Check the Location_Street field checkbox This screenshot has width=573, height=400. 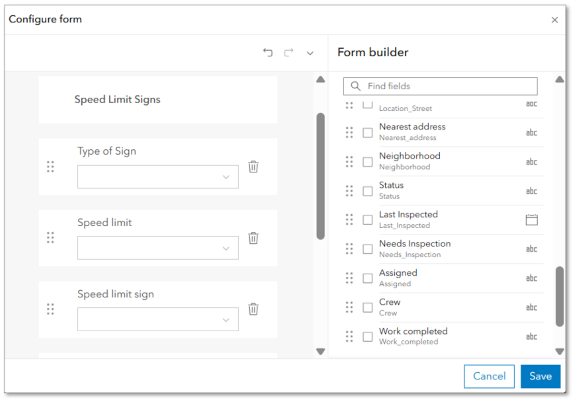368,105
